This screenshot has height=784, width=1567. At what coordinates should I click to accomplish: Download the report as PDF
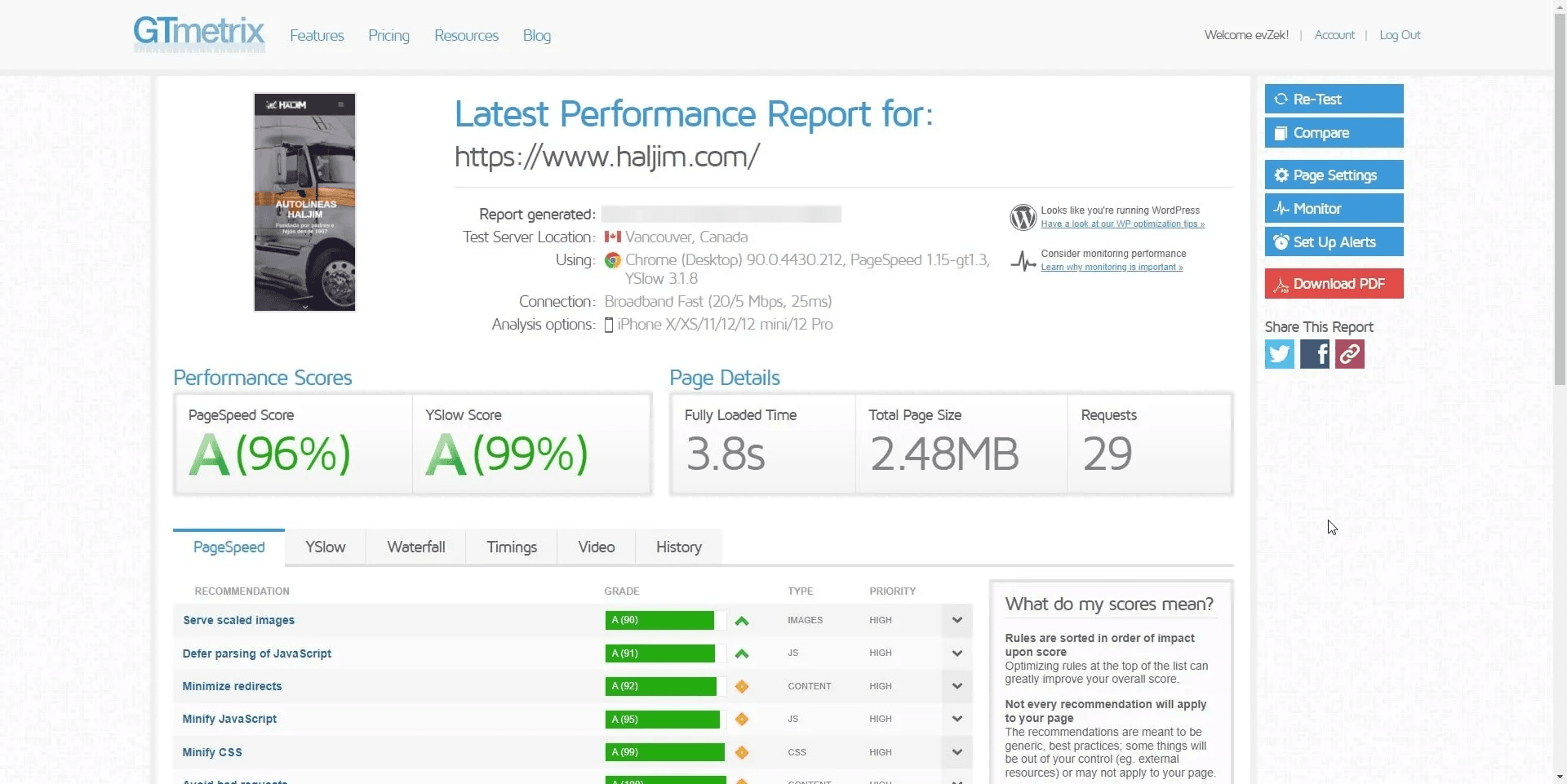[x=1334, y=284]
